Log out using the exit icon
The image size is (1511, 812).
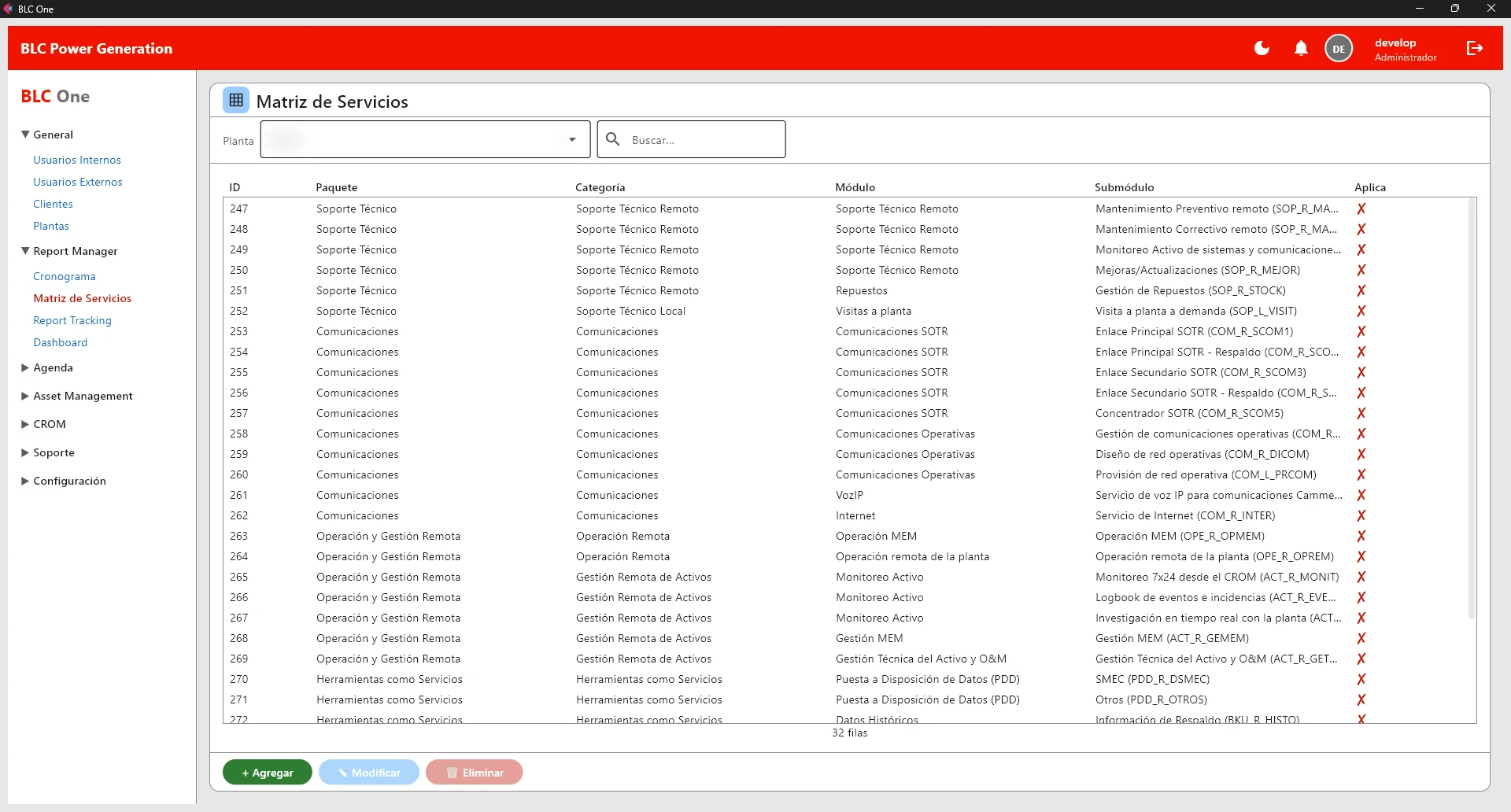[x=1475, y=48]
